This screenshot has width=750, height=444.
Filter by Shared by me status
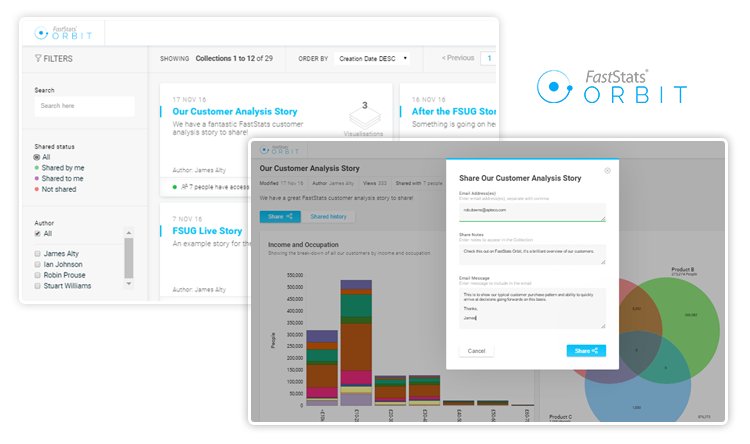[x=59, y=168]
